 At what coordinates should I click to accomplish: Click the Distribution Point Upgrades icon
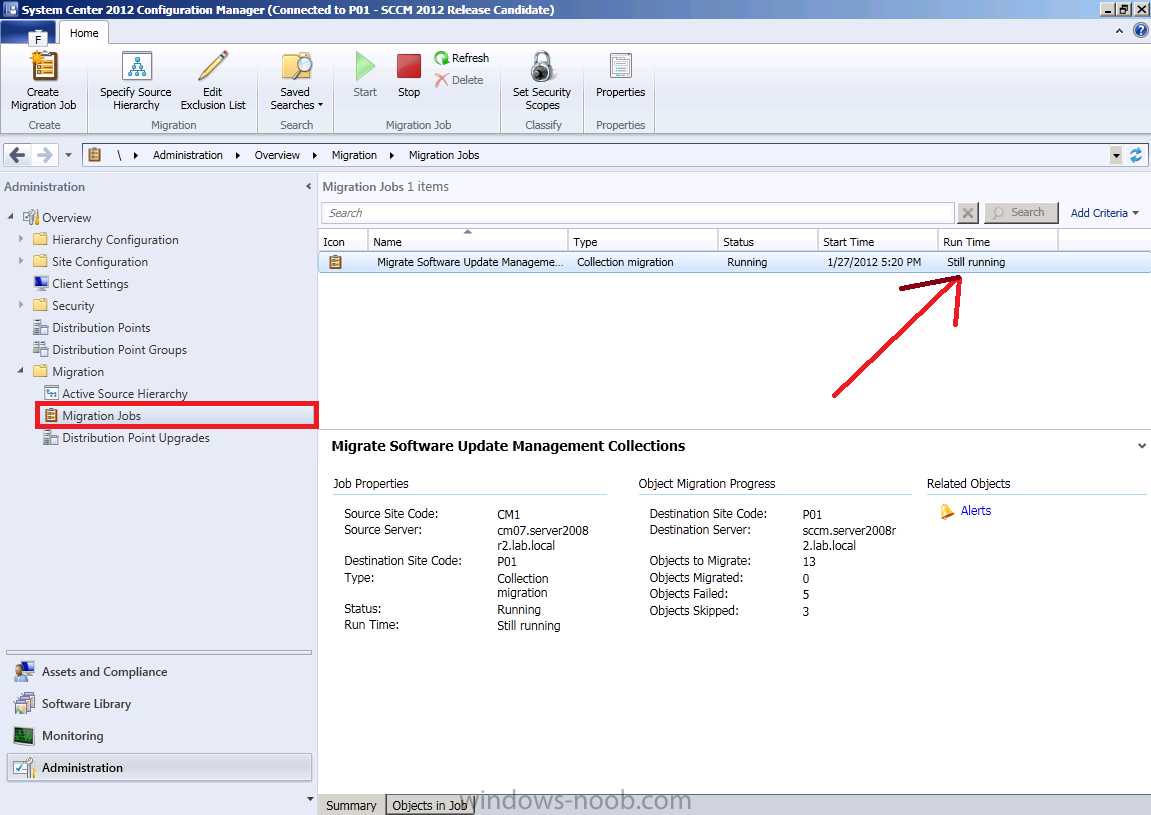[x=51, y=438]
